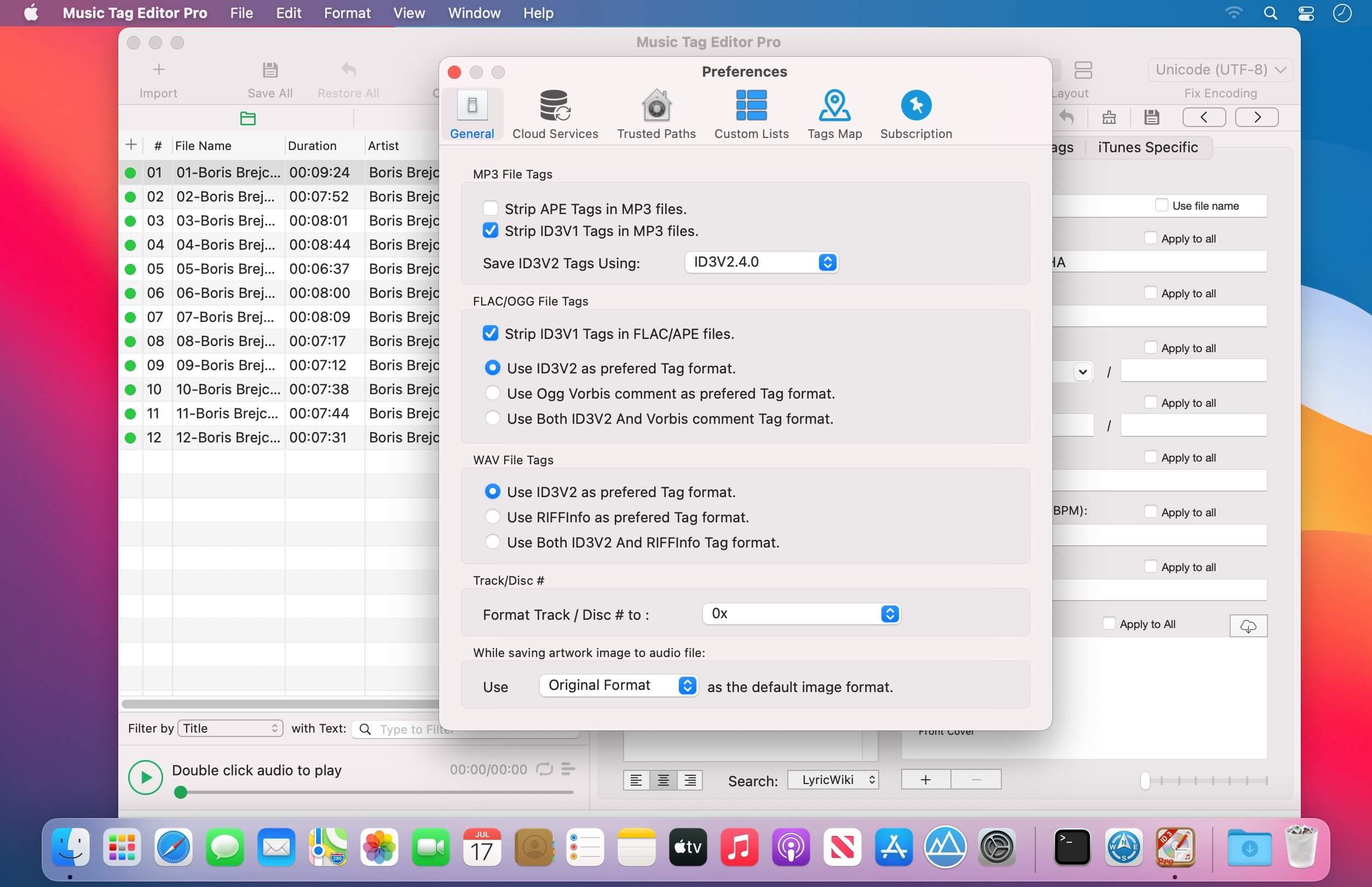Go to next track with right chevron button
This screenshot has height=887, width=1372.
[1257, 117]
